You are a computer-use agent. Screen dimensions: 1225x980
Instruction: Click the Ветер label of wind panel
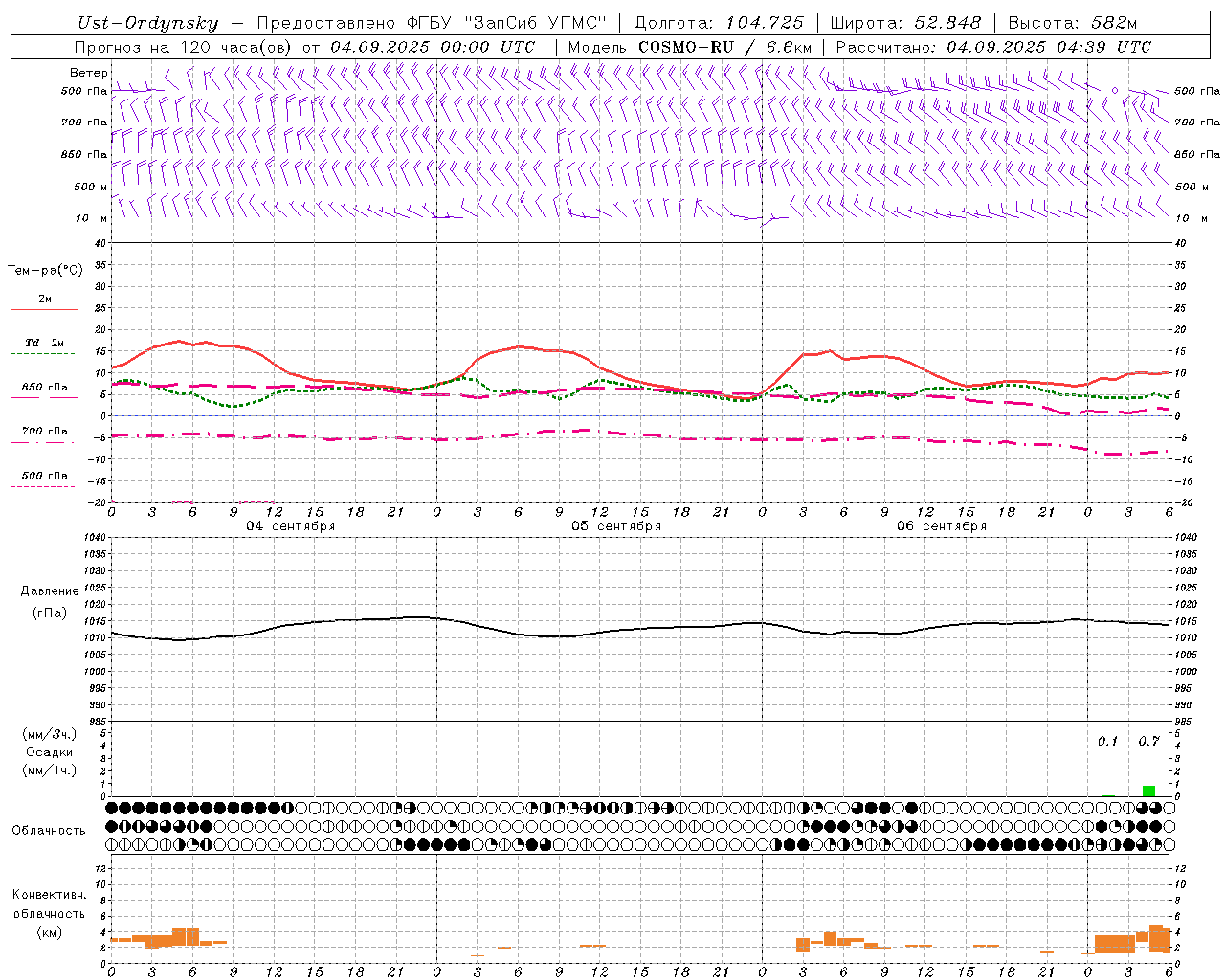[x=89, y=73]
